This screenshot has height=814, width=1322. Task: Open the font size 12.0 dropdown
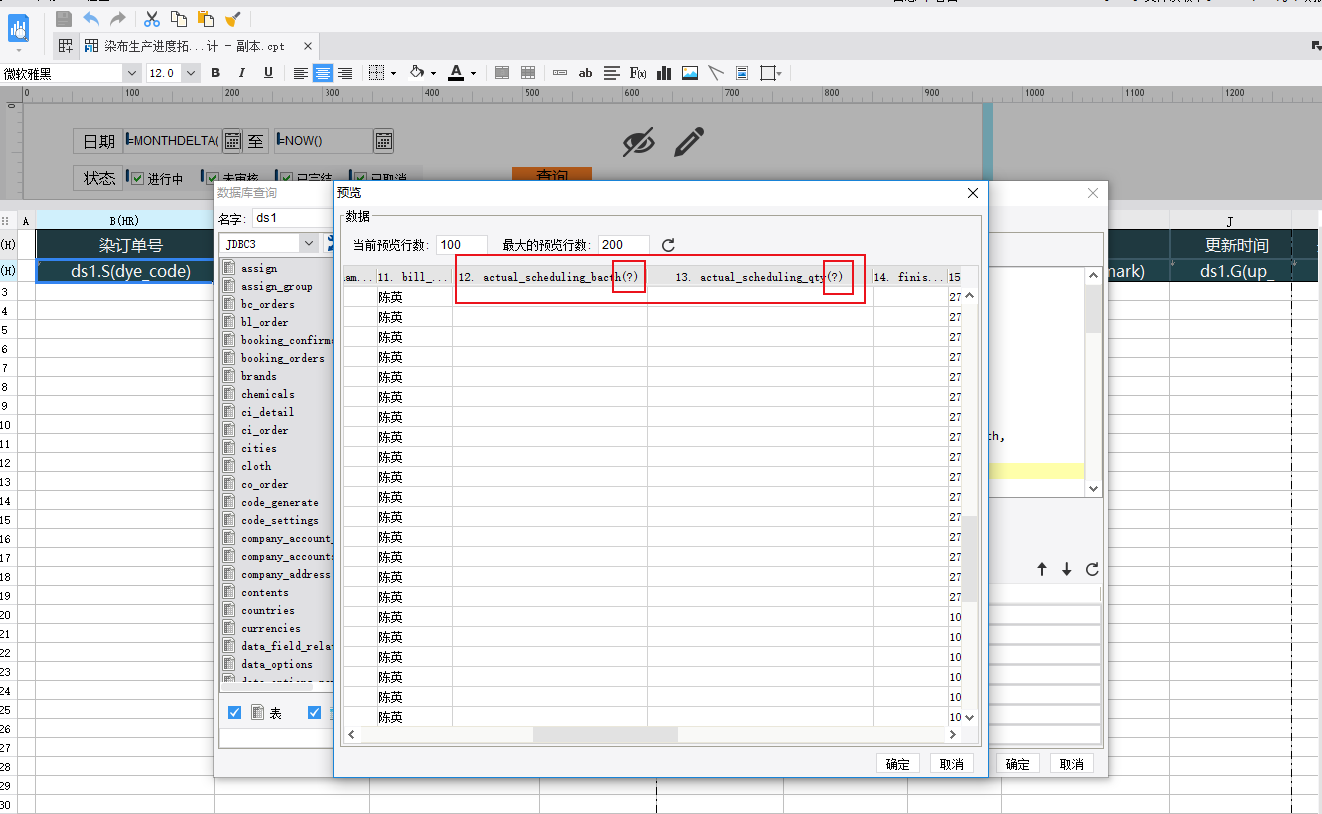click(190, 73)
